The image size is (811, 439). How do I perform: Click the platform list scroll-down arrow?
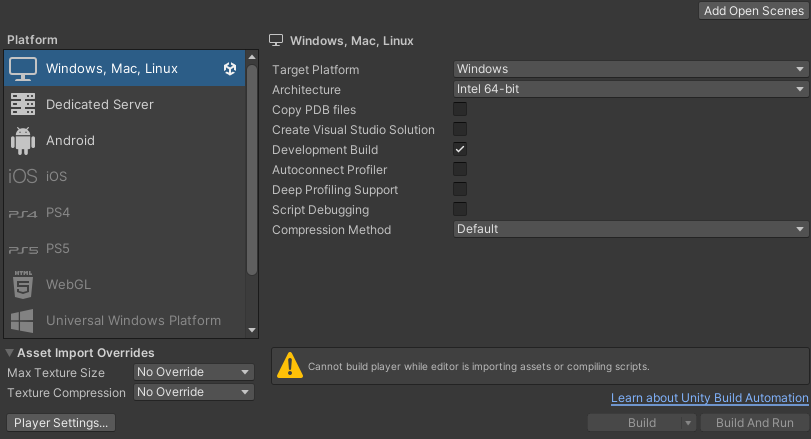coord(252,330)
